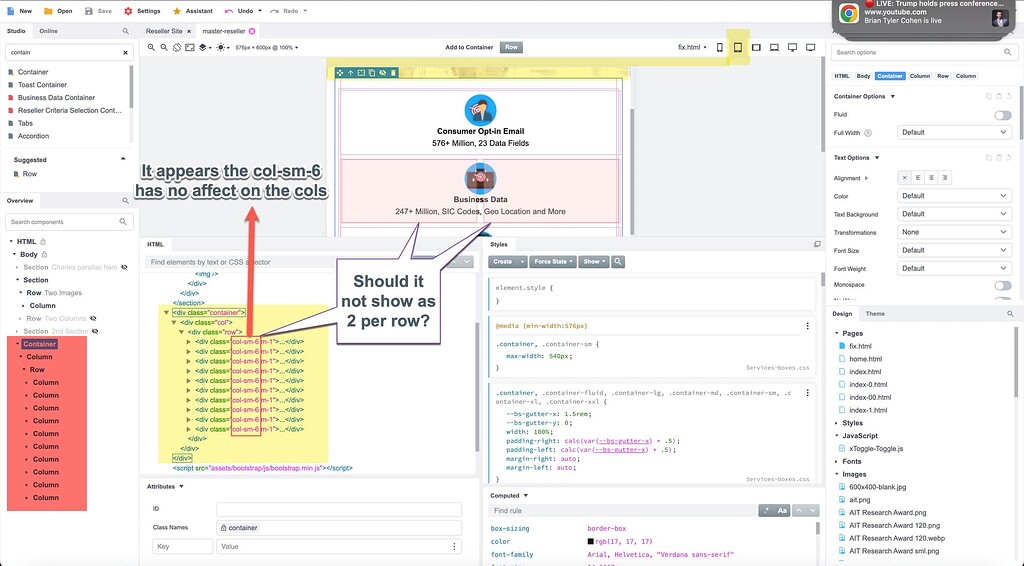This screenshot has width=1024, height=566.
Task: Open the Transformations dropdown
Action: (x=954, y=232)
